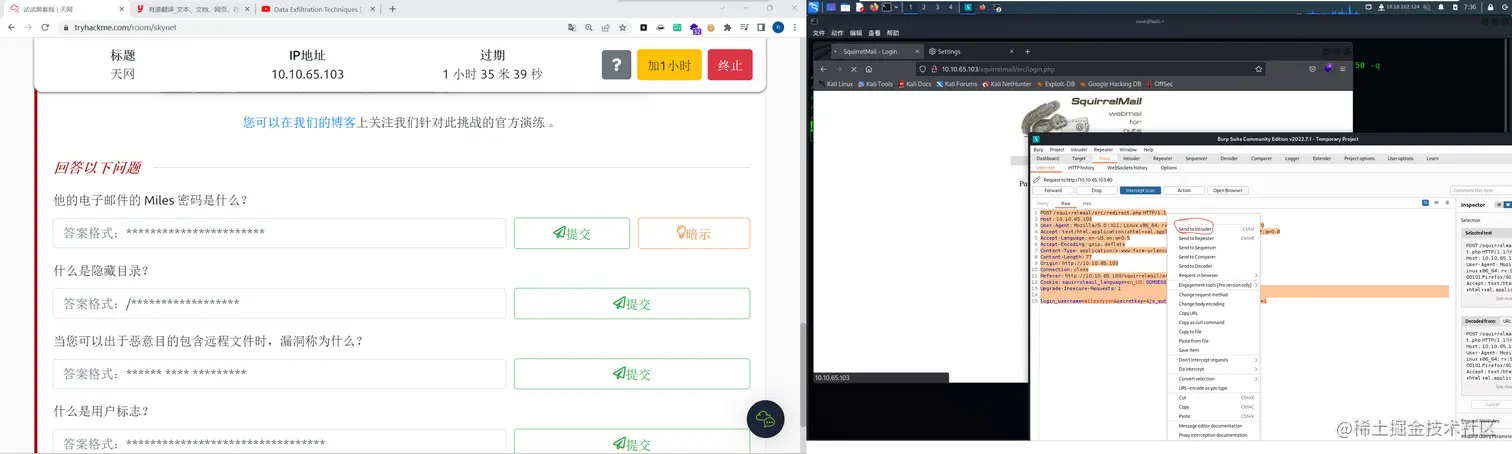Screen dimensions: 1512x454
Task: Click the yellow 加1小时 button
Action: [x=669, y=65]
